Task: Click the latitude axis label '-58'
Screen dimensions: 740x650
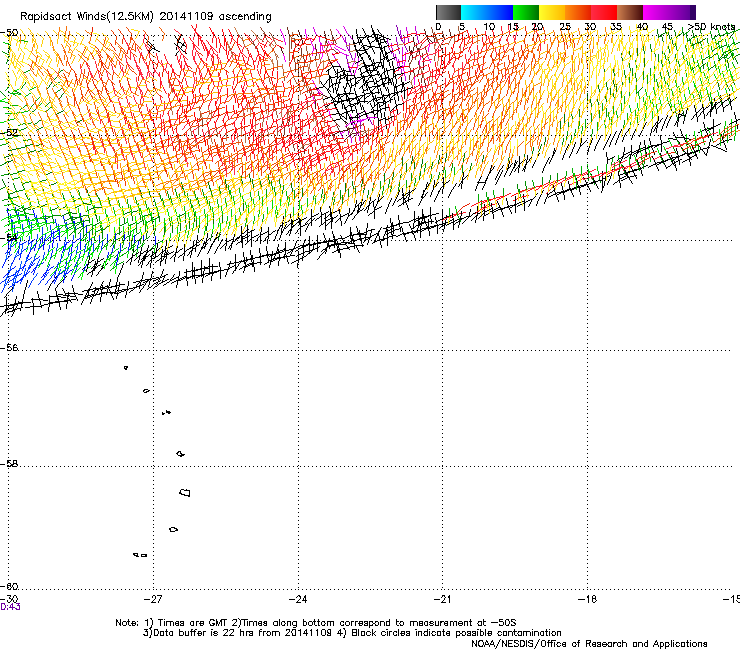Action: [x=9, y=464]
